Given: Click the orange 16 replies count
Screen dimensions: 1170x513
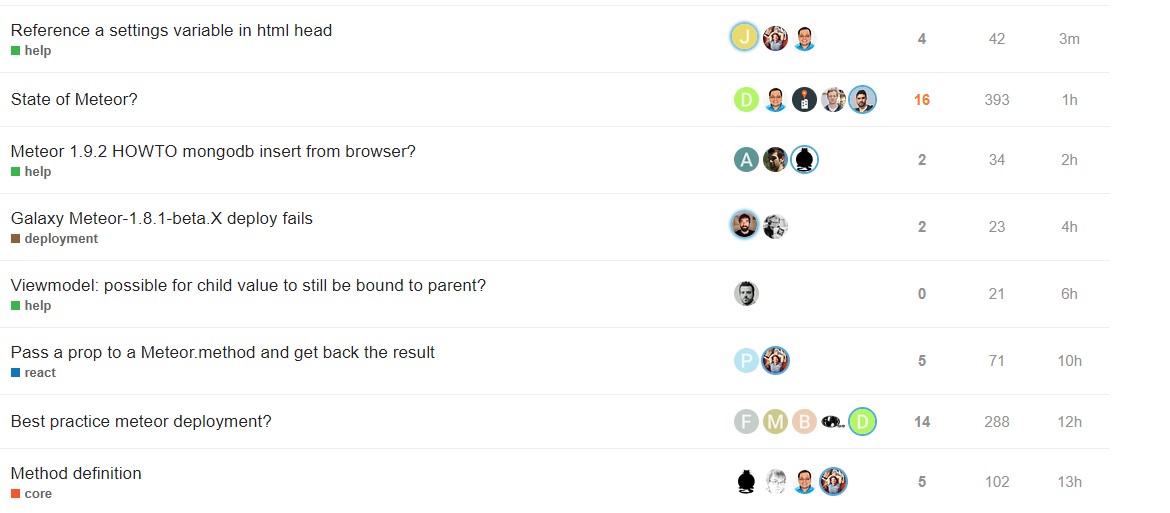Looking at the screenshot, I should click(x=922, y=100).
